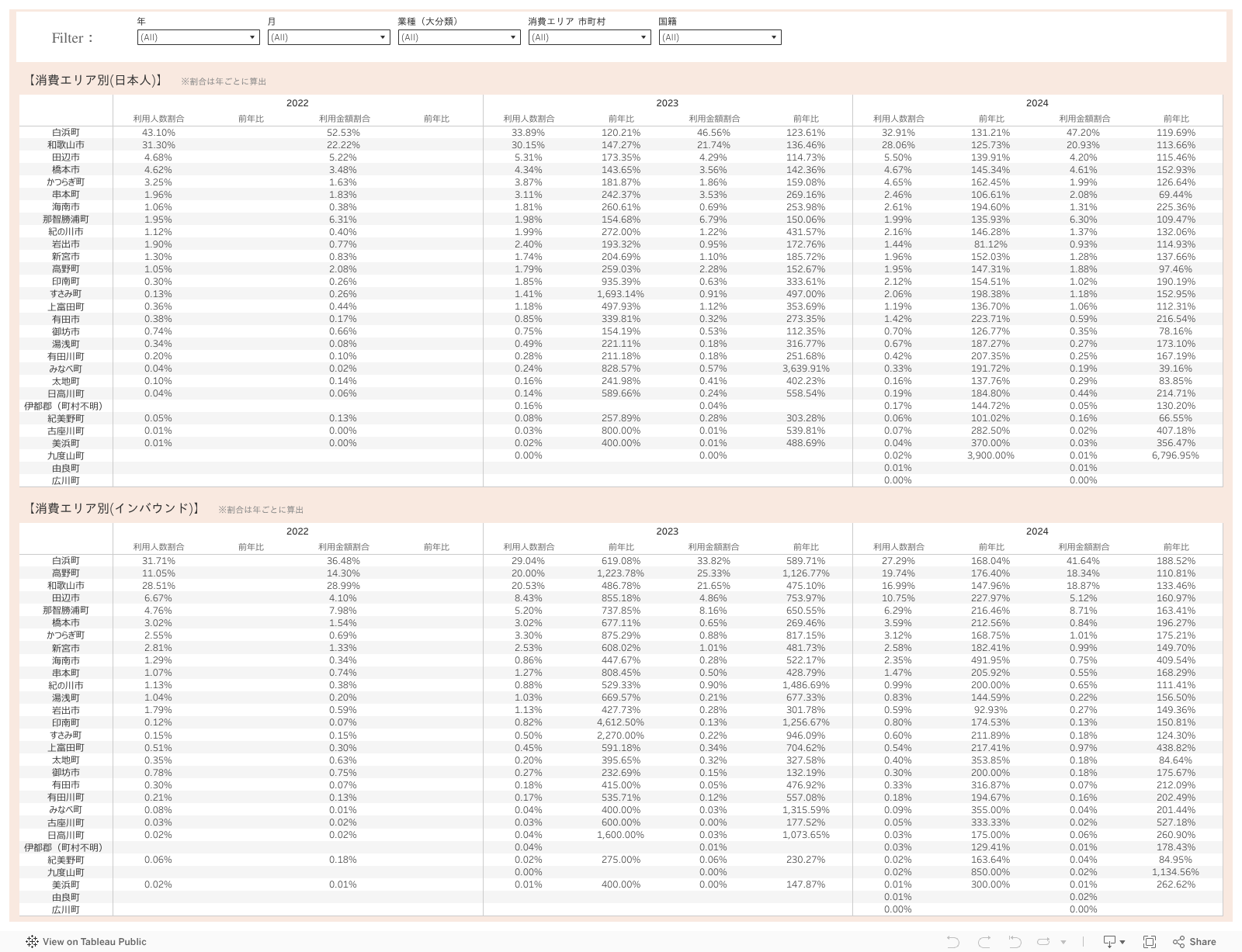The image size is (1242, 952).
Task: Click the 47.20% cell in 日本人 白浜町 row
Action: click(1083, 133)
